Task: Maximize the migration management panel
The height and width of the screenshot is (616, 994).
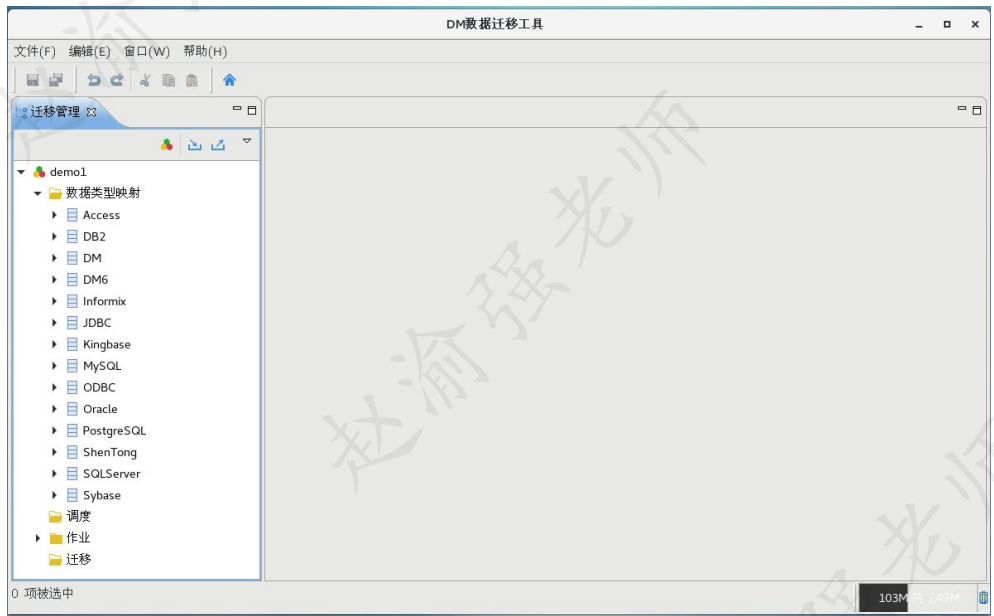Action: pos(252,110)
